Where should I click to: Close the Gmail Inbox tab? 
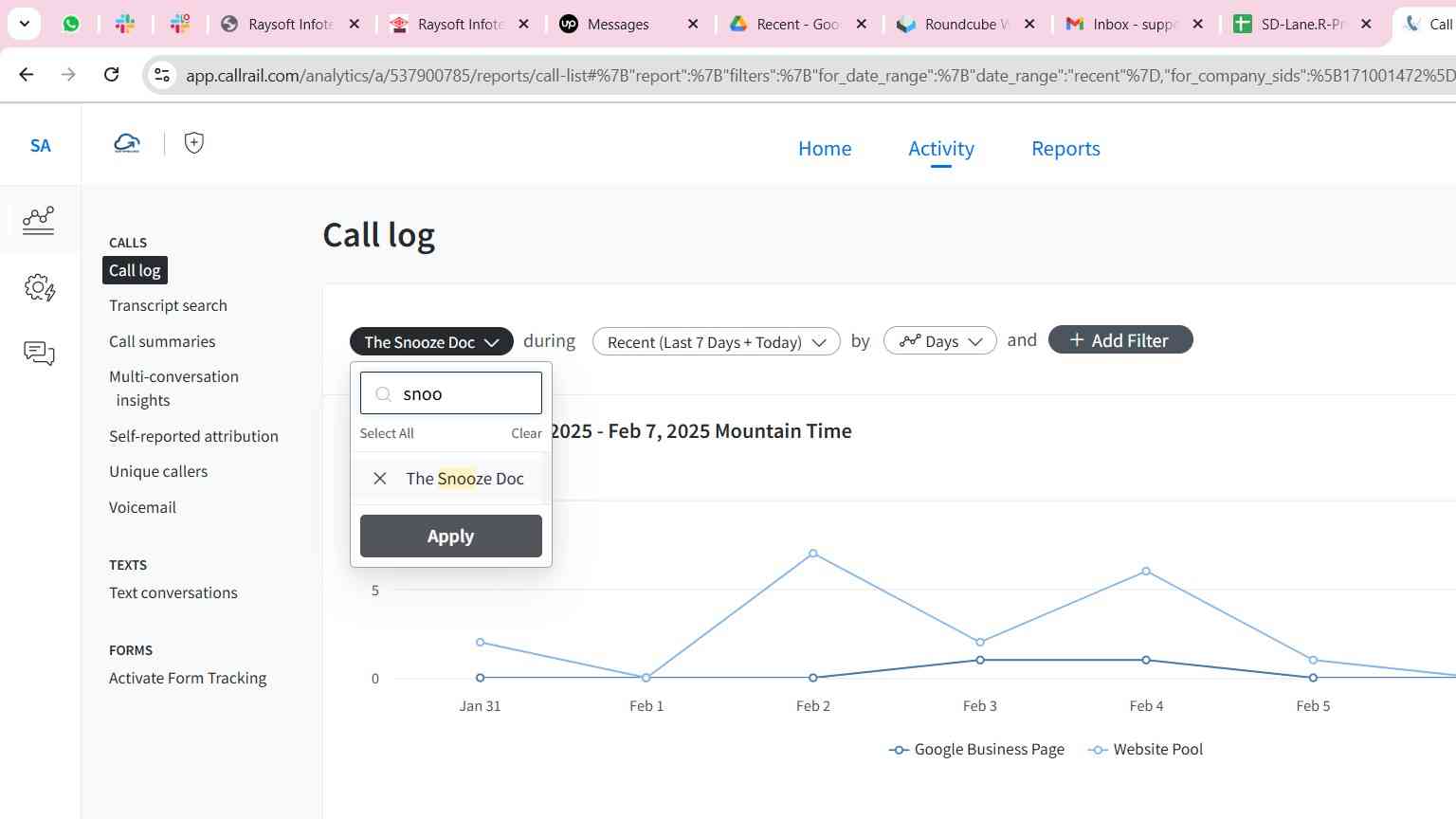tap(1198, 24)
